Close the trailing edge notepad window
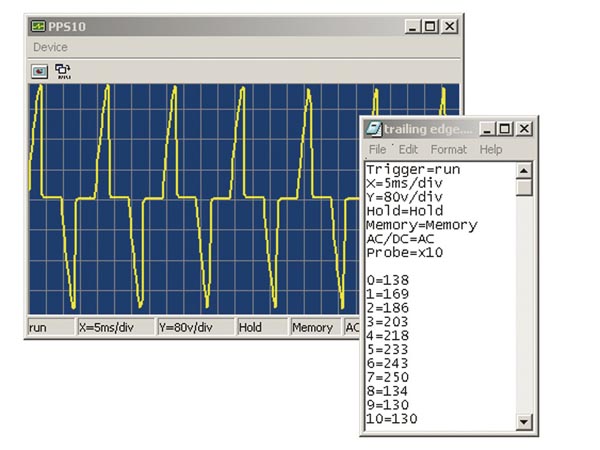600x450 pixels. [524, 129]
